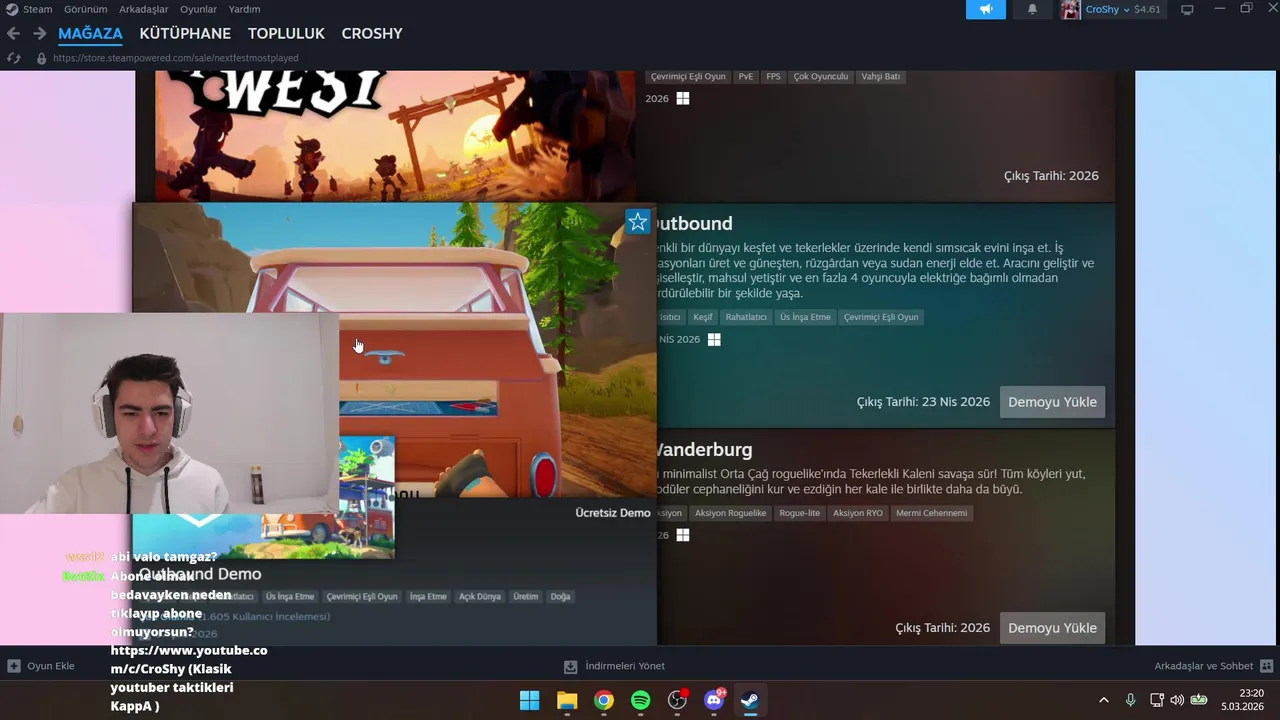Click the Oyun Ekle plus icon
The height and width of the screenshot is (720, 1280).
pyautogui.click(x=14, y=666)
